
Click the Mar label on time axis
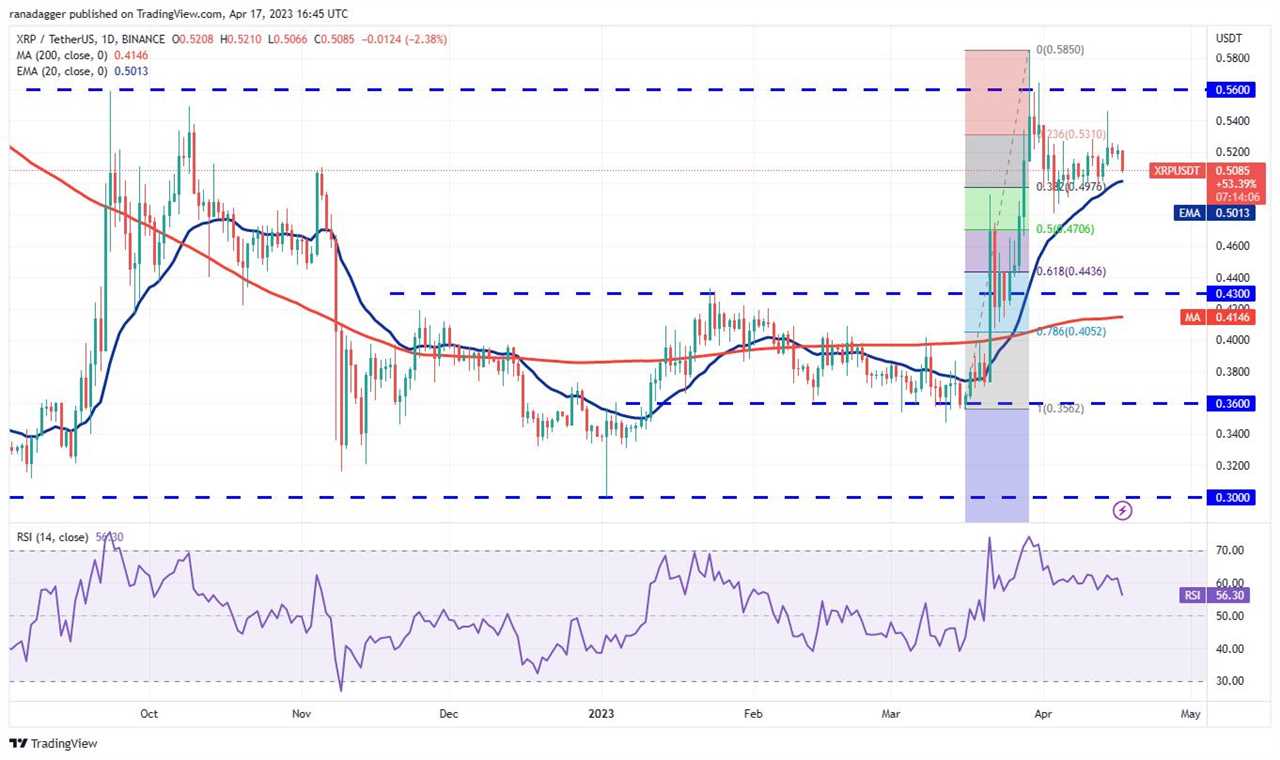pyautogui.click(x=893, y=714)
